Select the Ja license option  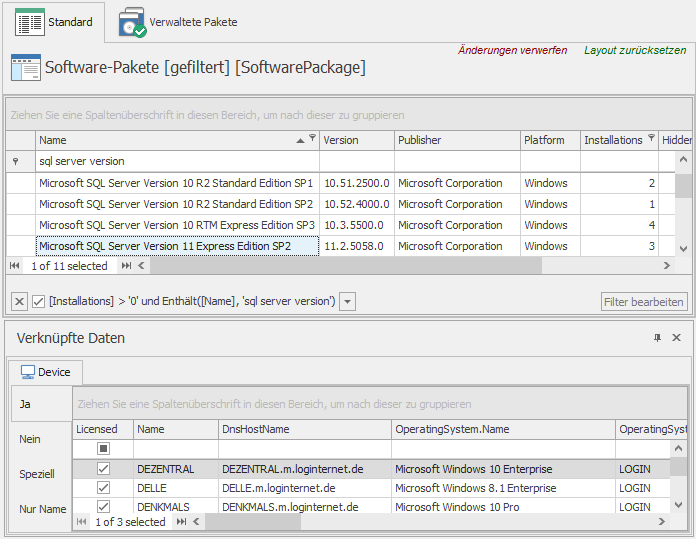pos(41,404)
